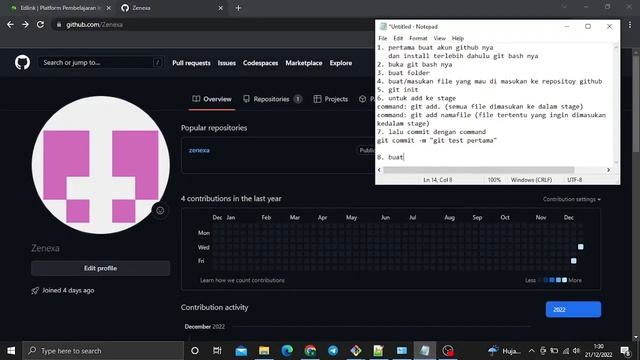Screen dimensions: 640x360
Task: Open the Contribution settings dropdown
Action: coord(571,199)
